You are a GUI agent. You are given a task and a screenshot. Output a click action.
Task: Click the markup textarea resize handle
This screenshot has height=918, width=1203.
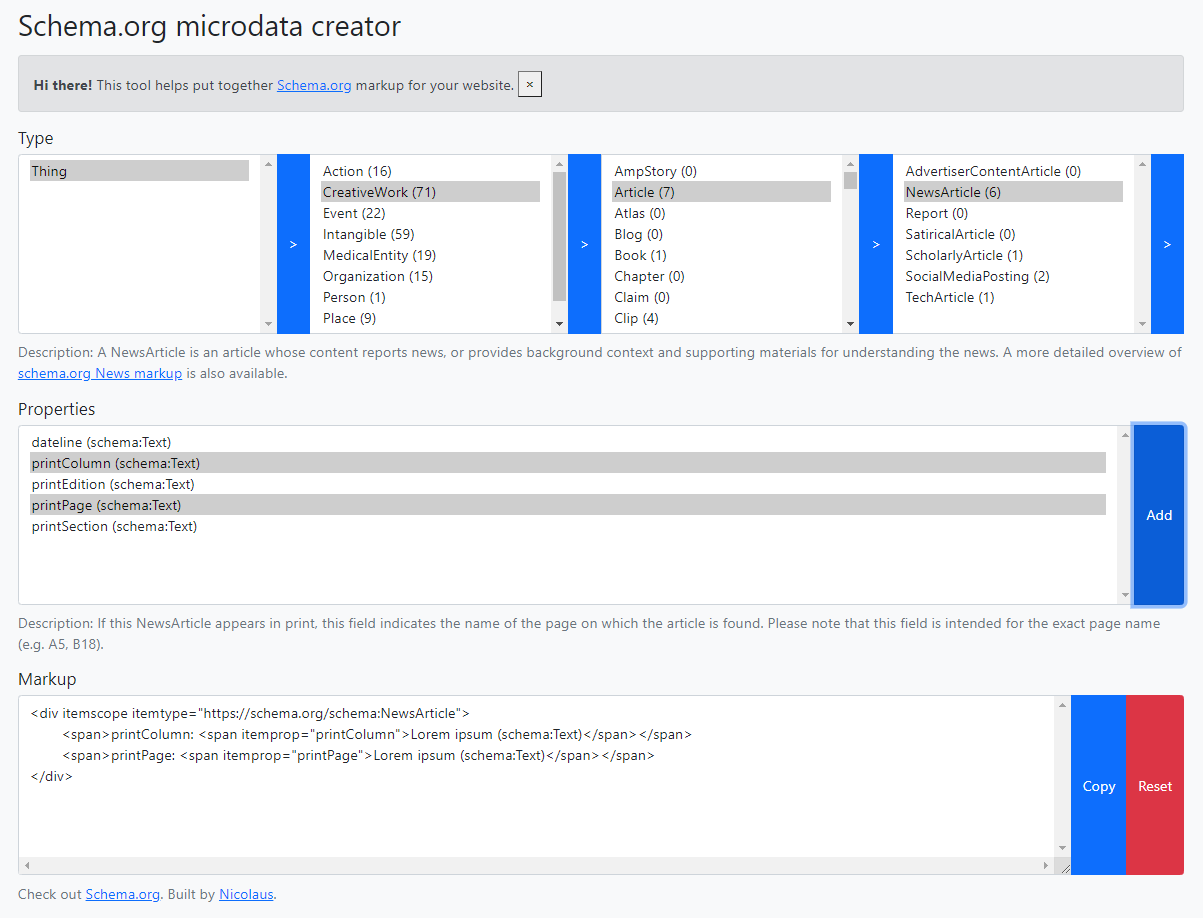tap(1063, 866)
